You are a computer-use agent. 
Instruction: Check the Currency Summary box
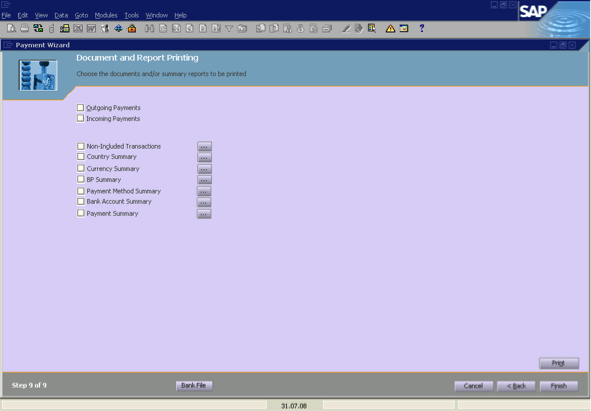(x=81, y=168)
